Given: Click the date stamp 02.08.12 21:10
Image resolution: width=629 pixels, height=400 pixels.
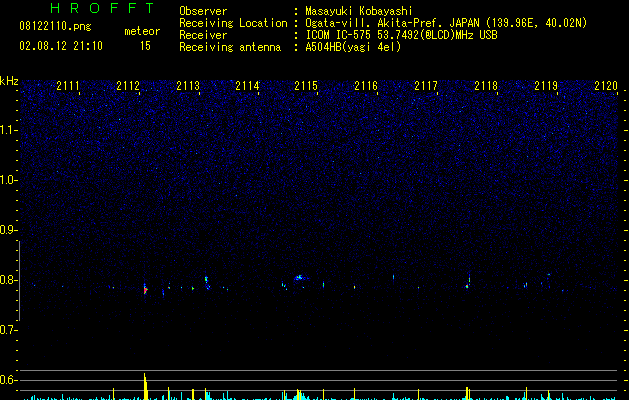Looking at the screenshot, I should coord(61,46).
